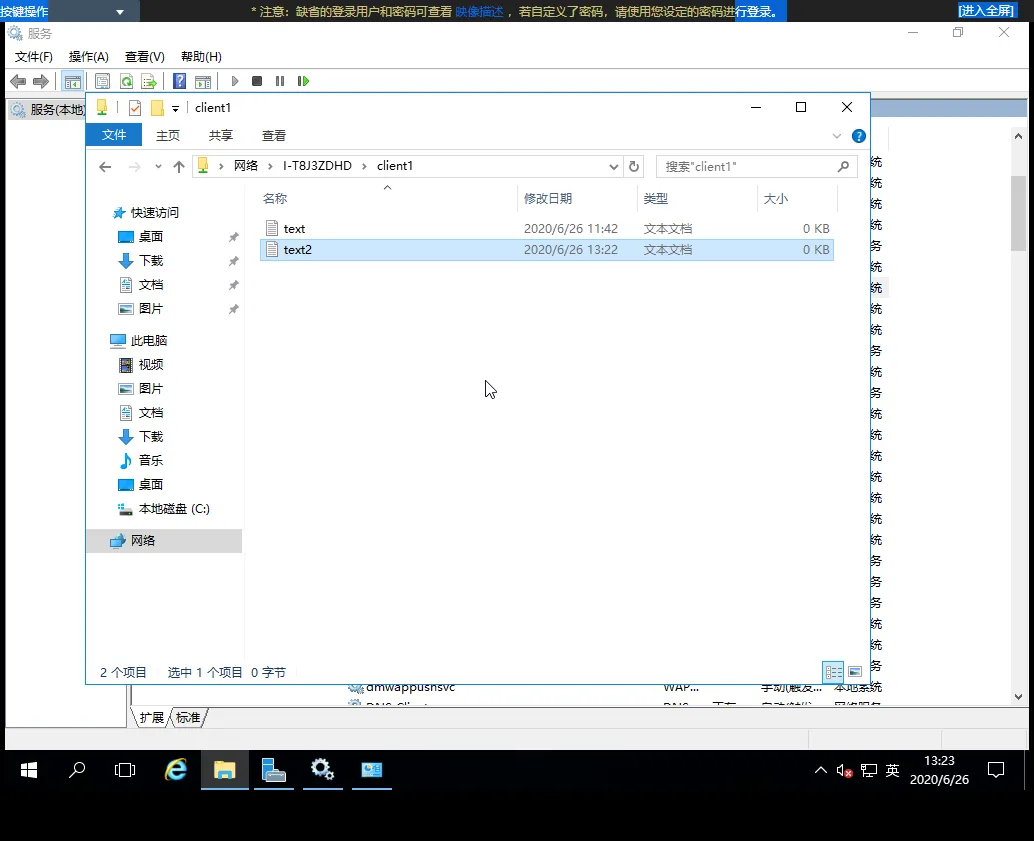Viewport: 1034px width, 841px height.
Task: Click the search client1 input box
Action: pyautogui.click(x=748, y=167)
